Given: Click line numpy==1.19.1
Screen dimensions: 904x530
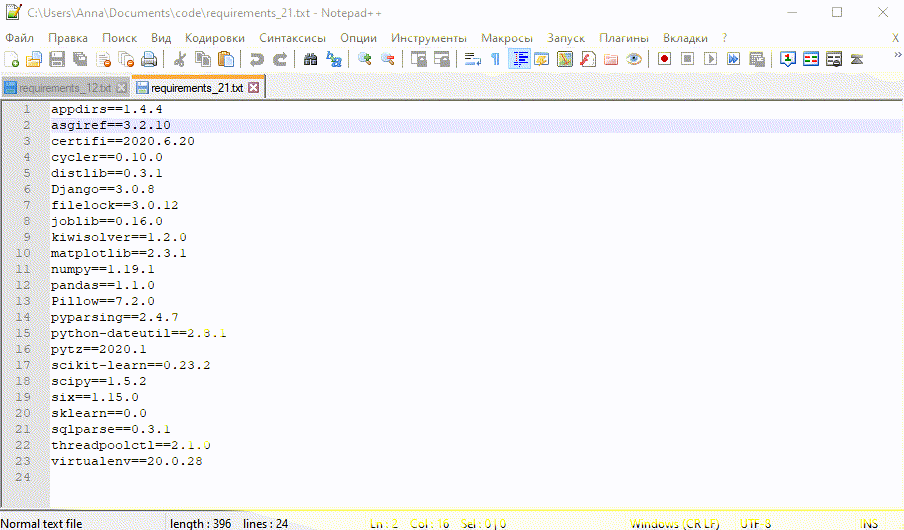Looking at the screenshot, I should point(103,269).
